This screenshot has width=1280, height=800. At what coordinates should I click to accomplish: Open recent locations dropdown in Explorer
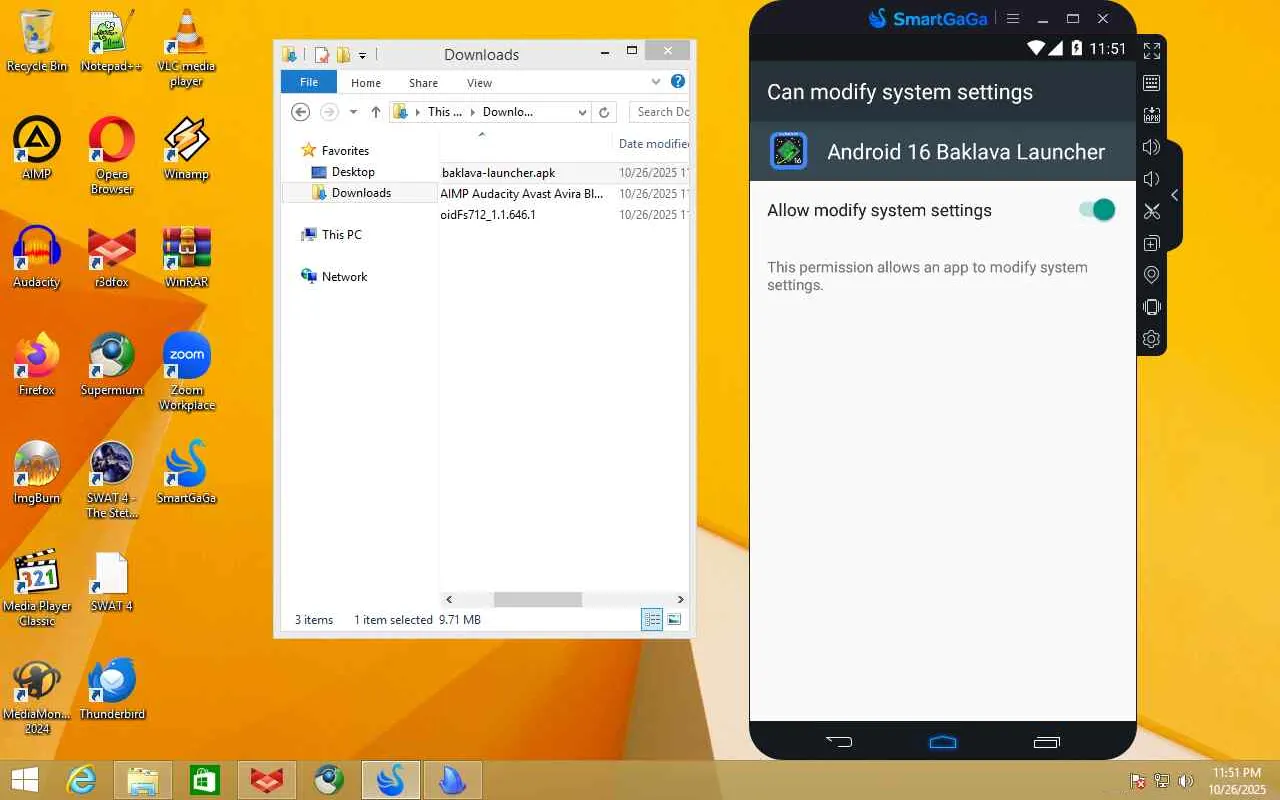point(353,112)
